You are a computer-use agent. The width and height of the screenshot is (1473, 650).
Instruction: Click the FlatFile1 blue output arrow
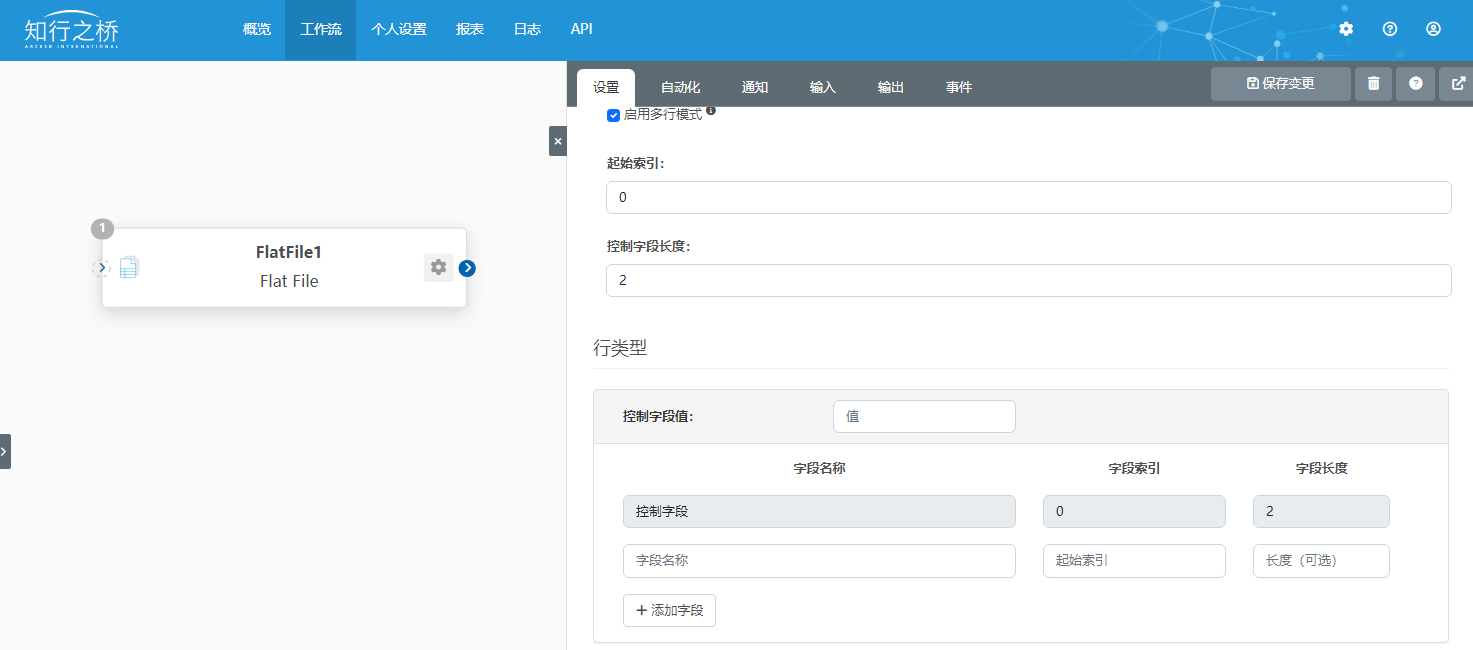pyautogui.click(x=467, y=268)
